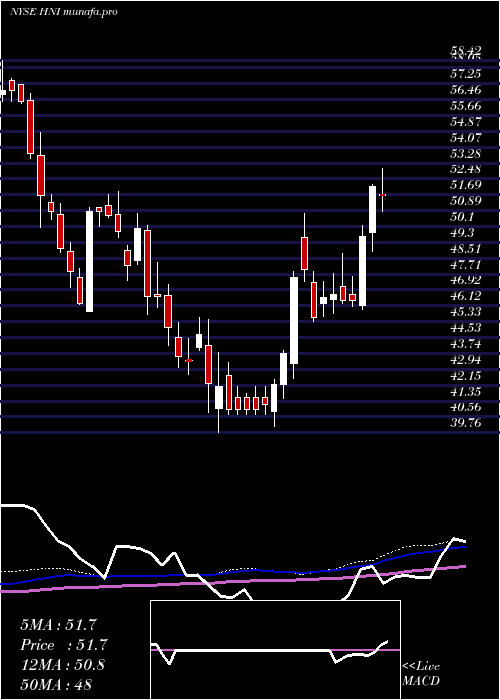Click the 41.35 price axis label

[x=466, y=392]
